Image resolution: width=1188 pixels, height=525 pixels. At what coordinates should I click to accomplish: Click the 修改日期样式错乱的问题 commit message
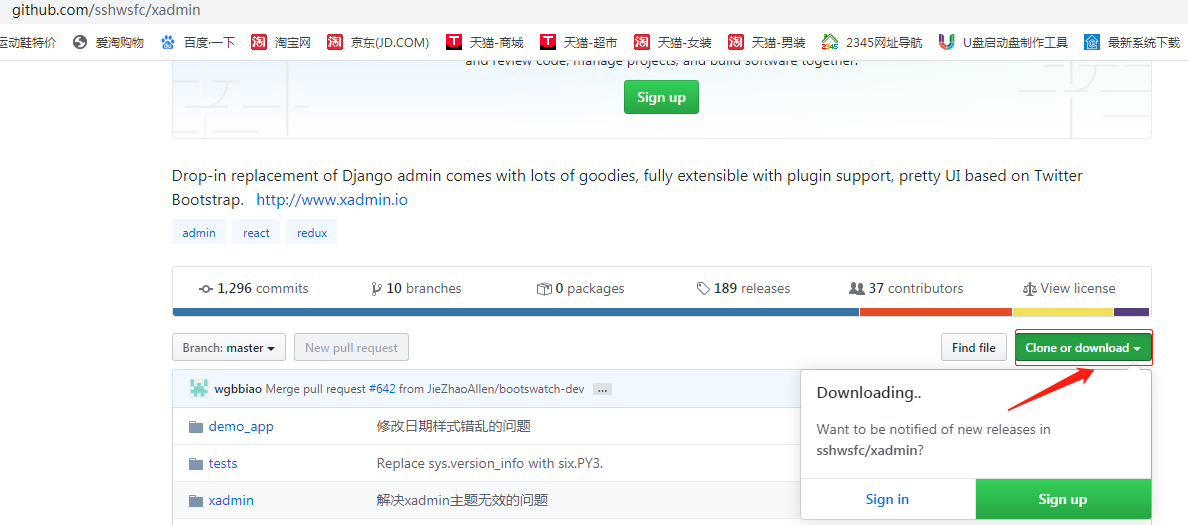point(454,427)
